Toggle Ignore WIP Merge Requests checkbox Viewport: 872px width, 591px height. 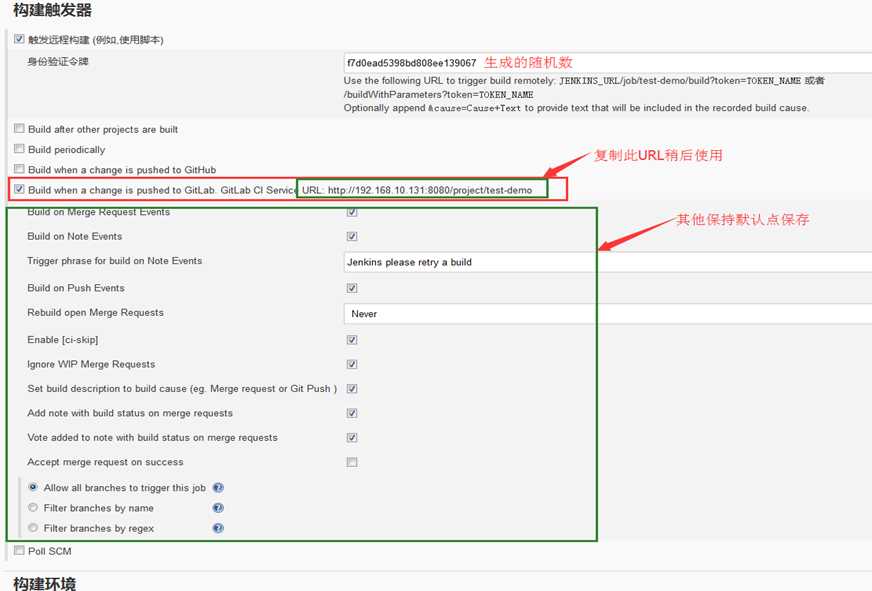coord(352,364)
